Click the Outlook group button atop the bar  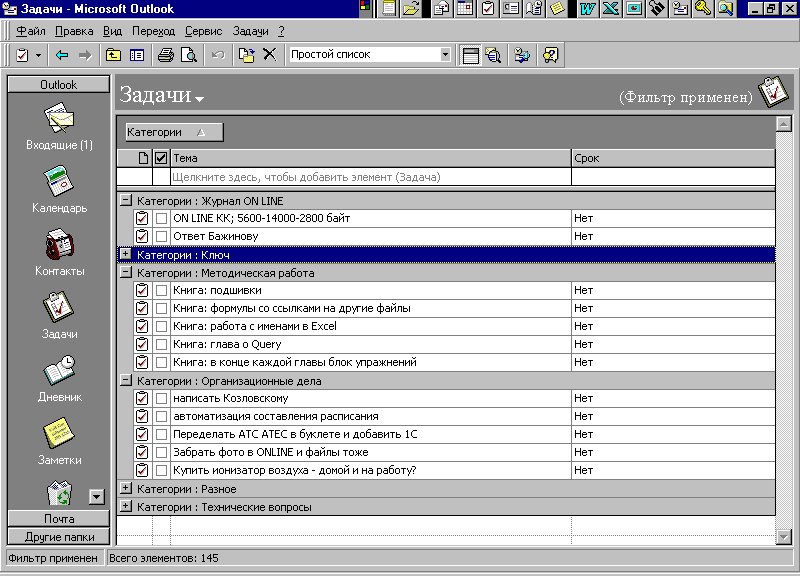(59, 85)
